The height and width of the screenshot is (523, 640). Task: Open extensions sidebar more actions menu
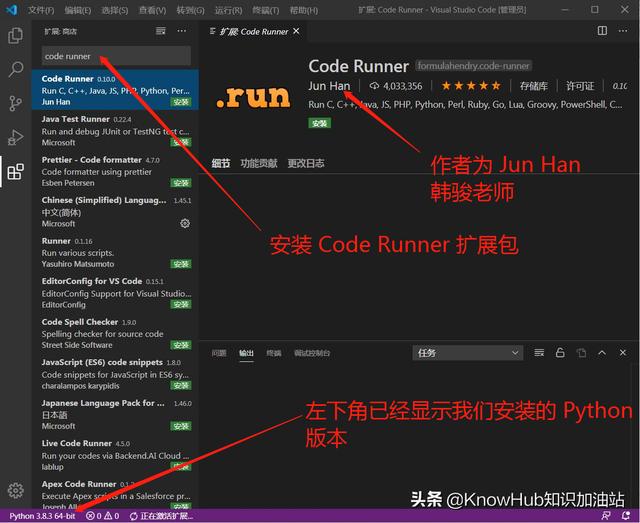(182, 31)
